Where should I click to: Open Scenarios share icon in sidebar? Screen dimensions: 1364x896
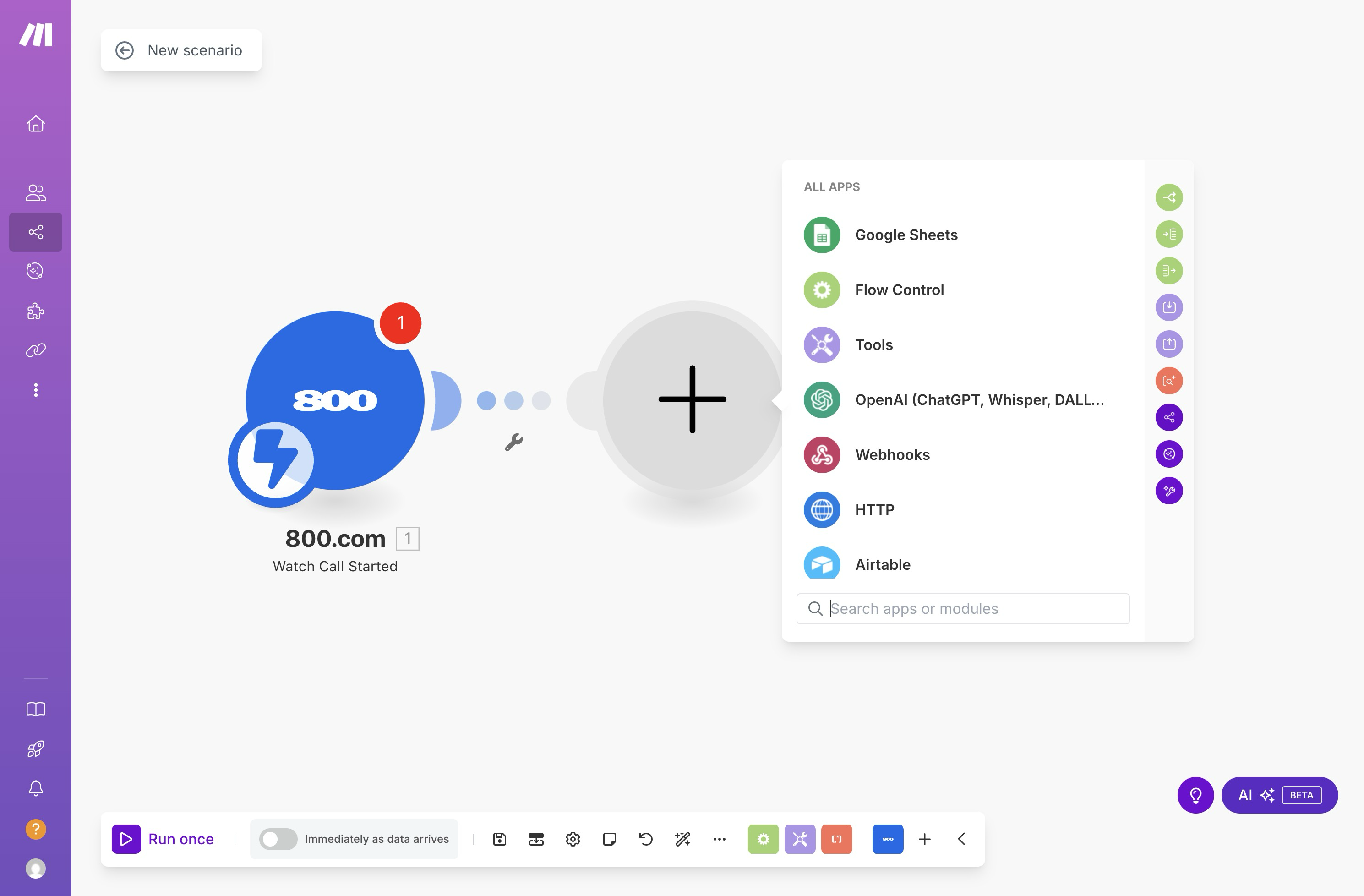click(36, 232)
